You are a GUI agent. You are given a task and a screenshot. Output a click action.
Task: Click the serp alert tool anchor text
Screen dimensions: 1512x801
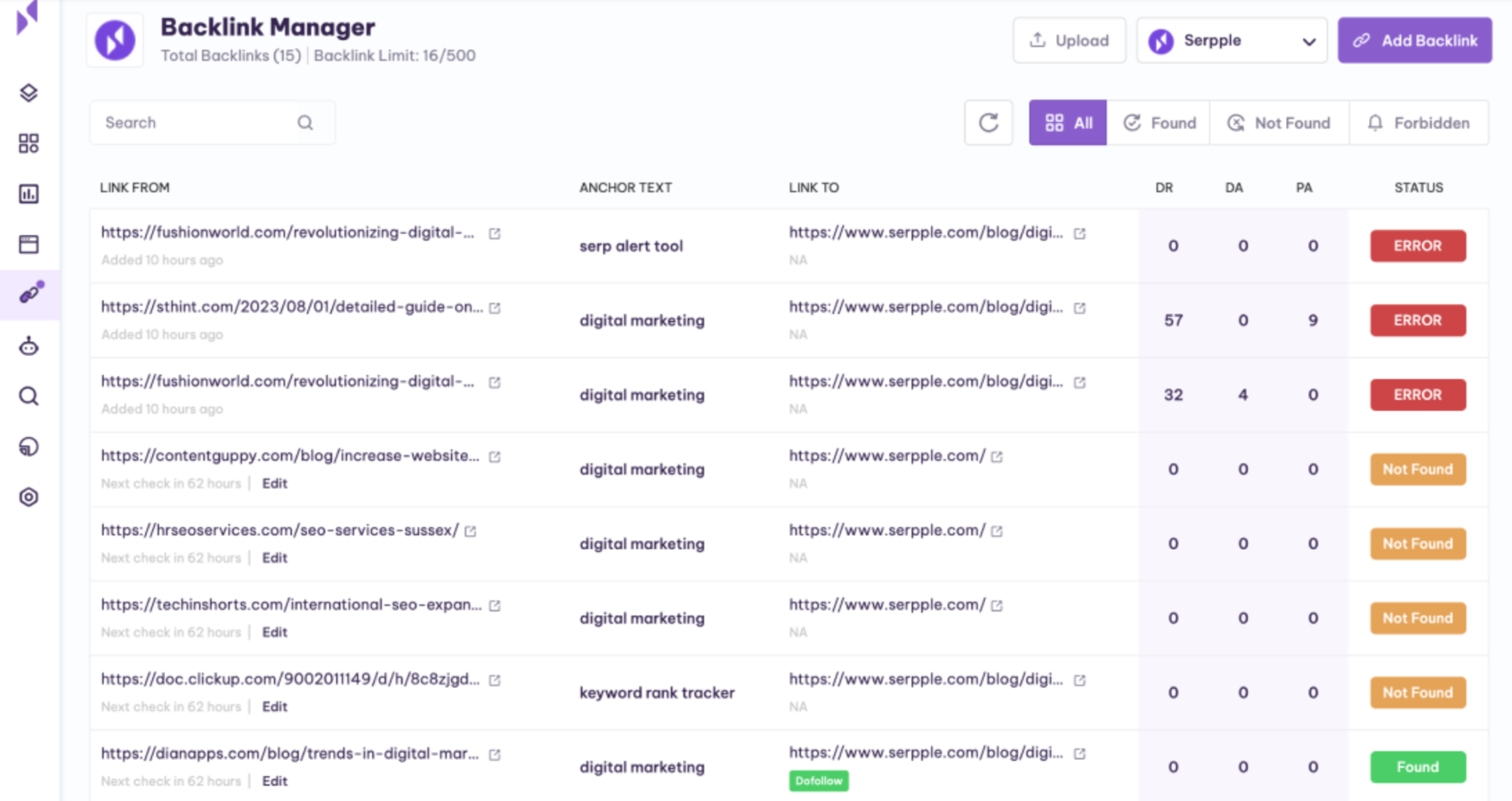(631, 246)
